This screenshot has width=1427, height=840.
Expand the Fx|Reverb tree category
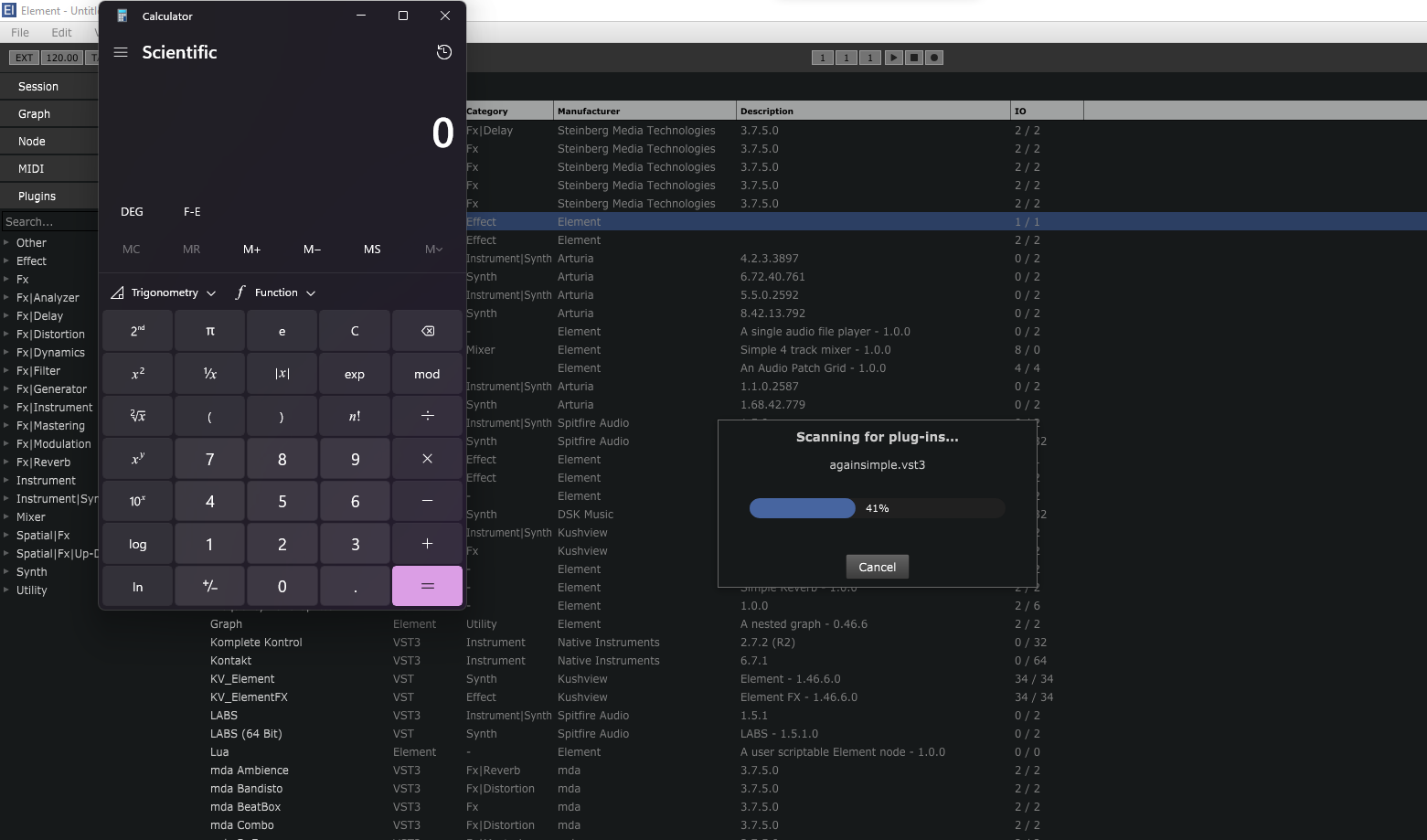(x=6, y=463)
